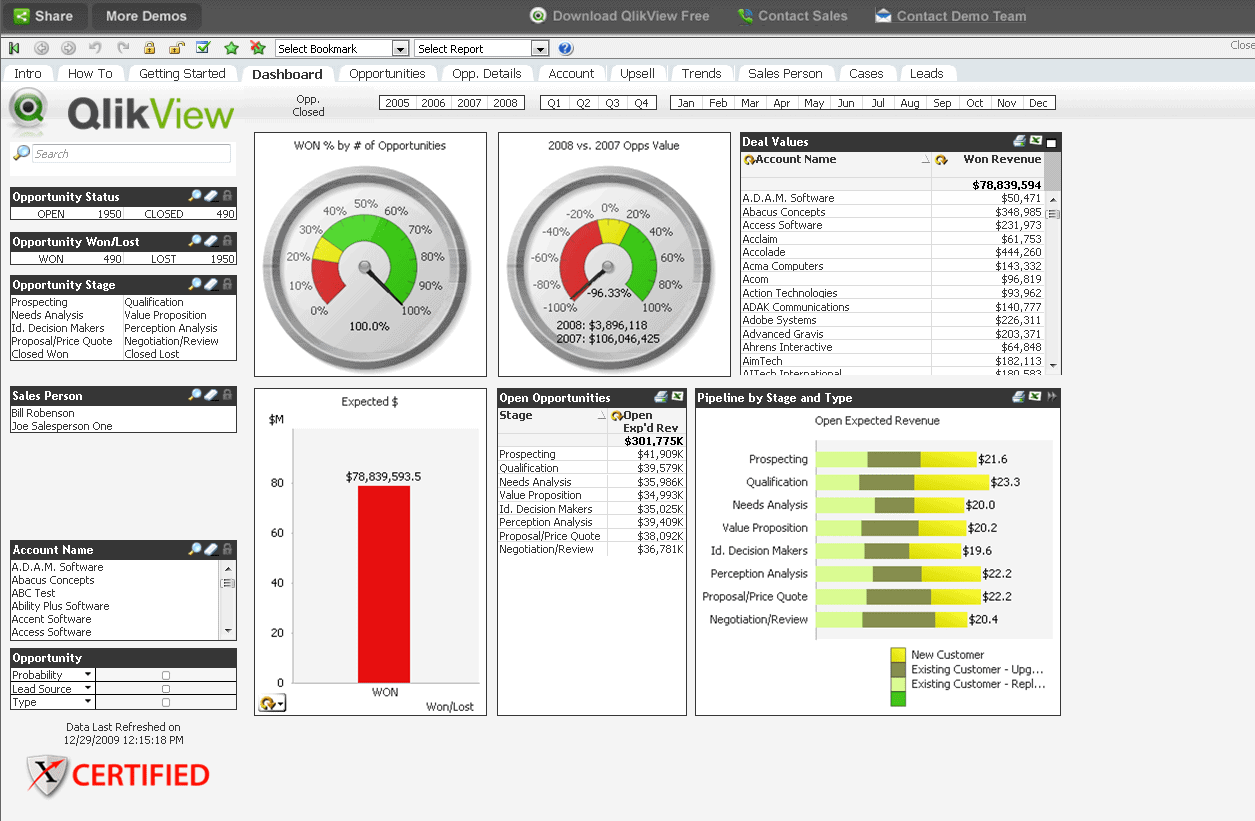Click the Clear selections toolbar icon

pyautogui.click(x=14, y=48)
